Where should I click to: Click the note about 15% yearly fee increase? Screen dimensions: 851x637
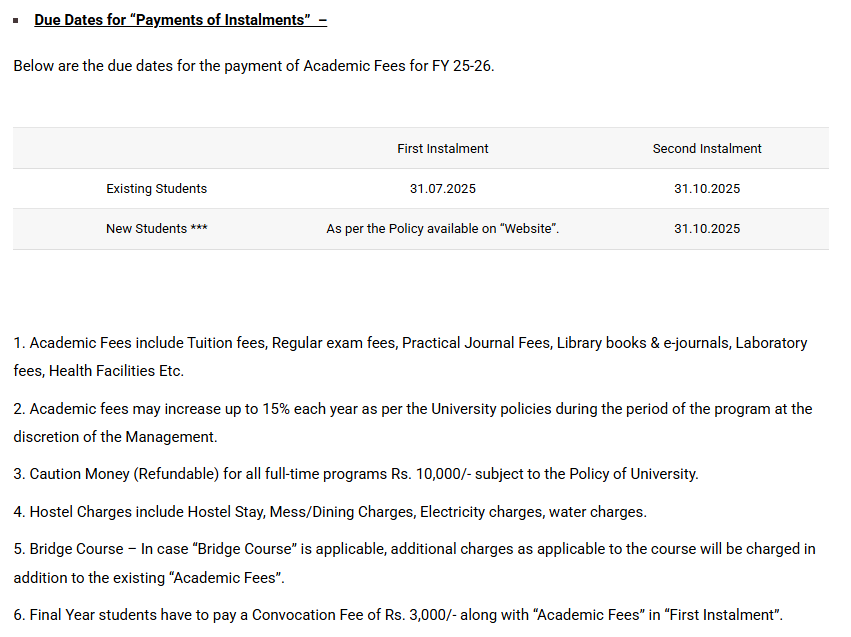click(x=412, y=409)
